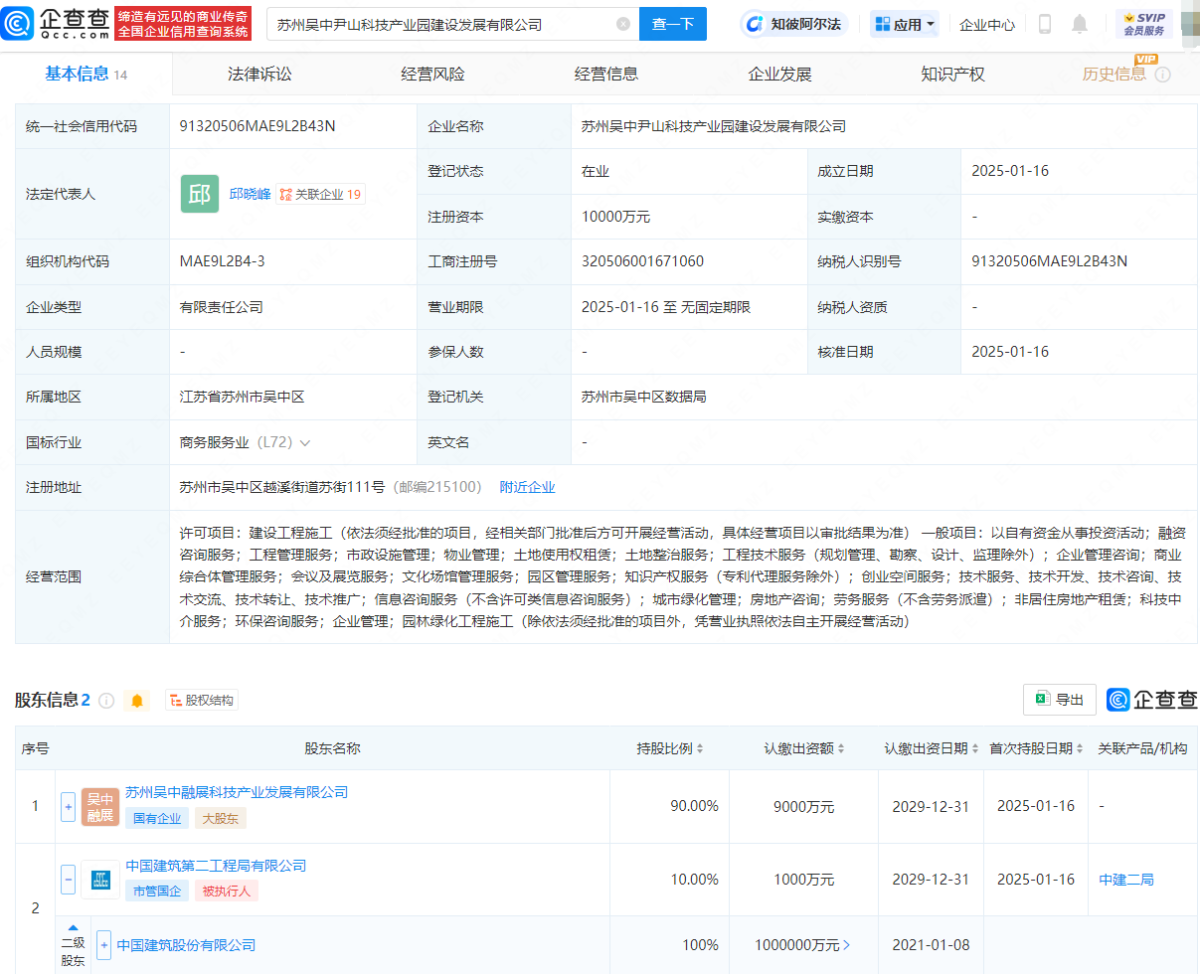This screenshot has width=1200, height=974.
Task: Open legal representative 邱晓峰 profile
Action: coord(250,194)
